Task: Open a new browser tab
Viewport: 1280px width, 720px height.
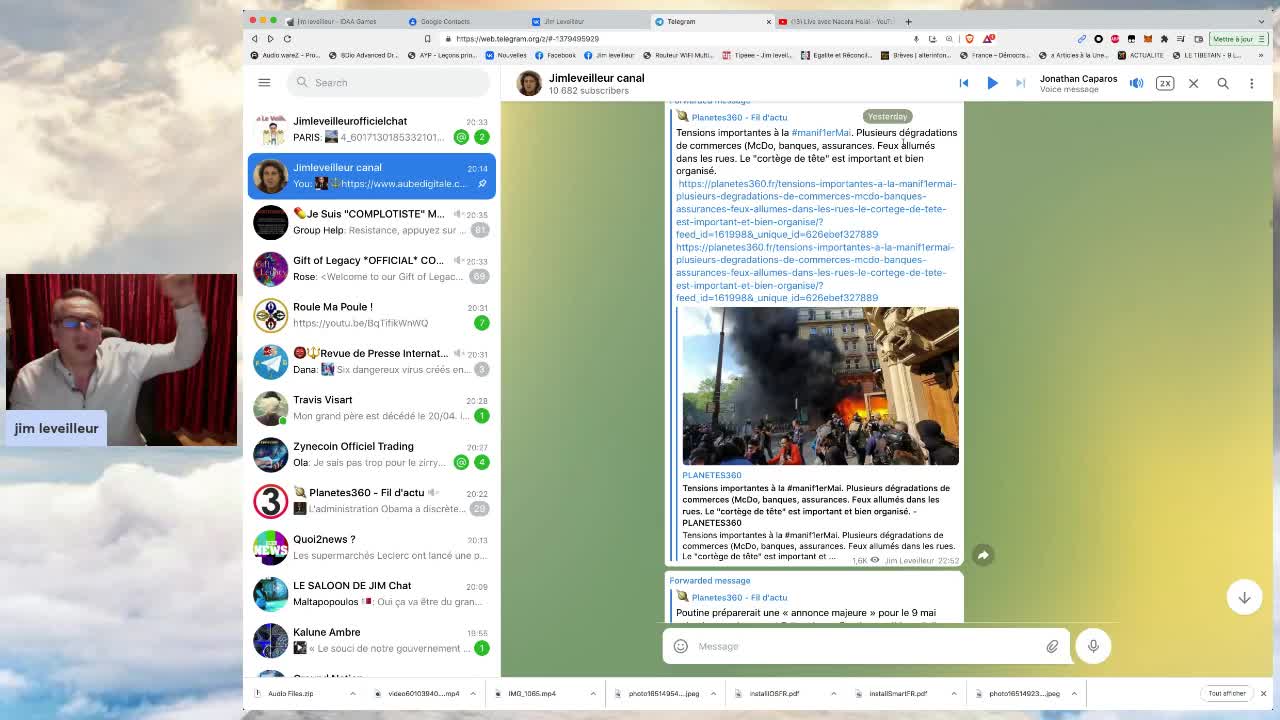Action: point(908,21)
